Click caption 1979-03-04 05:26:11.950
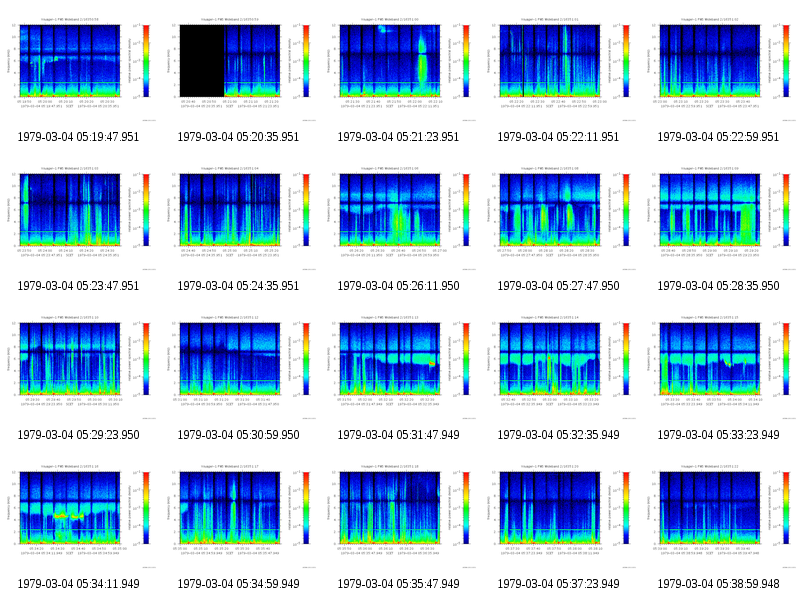The height and width of the screenshot is (596, 800). [398, 286]
